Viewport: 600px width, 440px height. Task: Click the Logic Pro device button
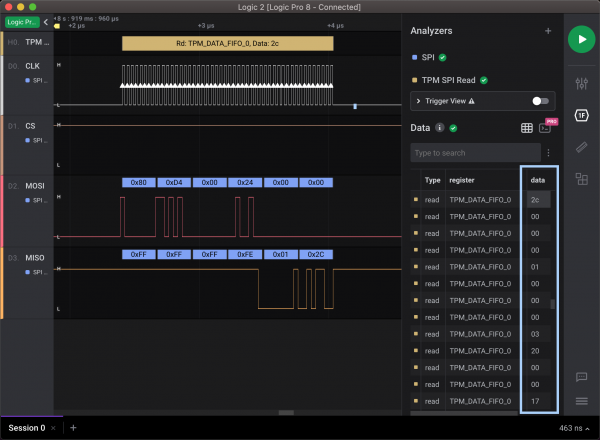pos(22,22)
